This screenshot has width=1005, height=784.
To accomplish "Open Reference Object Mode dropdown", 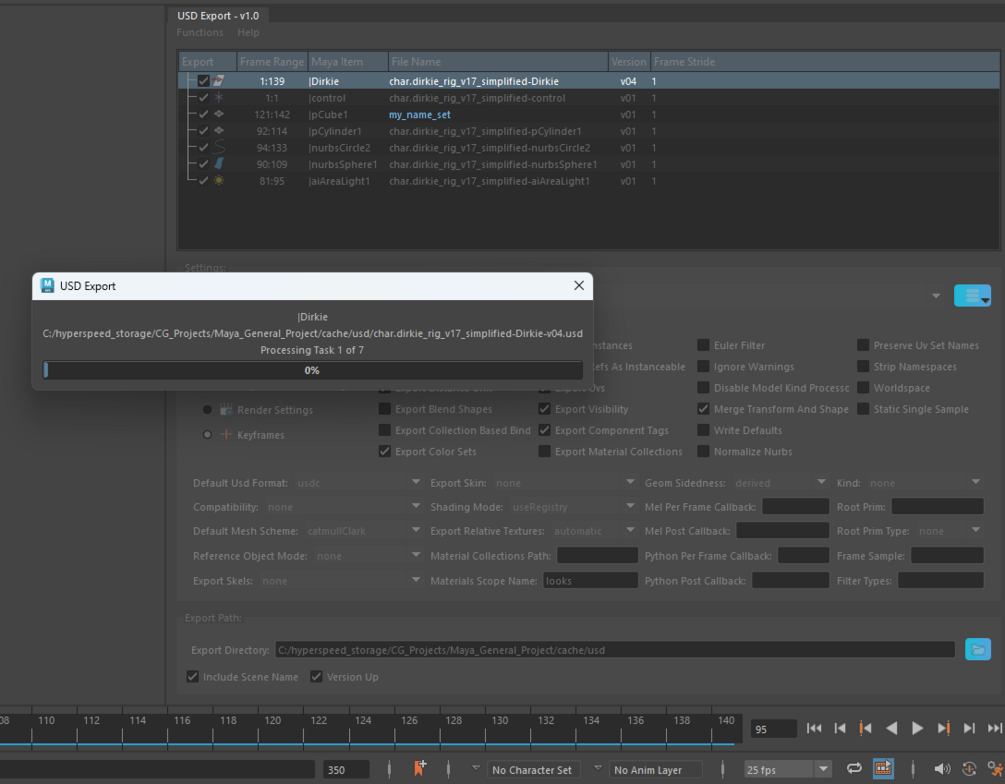I will [367, 556].
